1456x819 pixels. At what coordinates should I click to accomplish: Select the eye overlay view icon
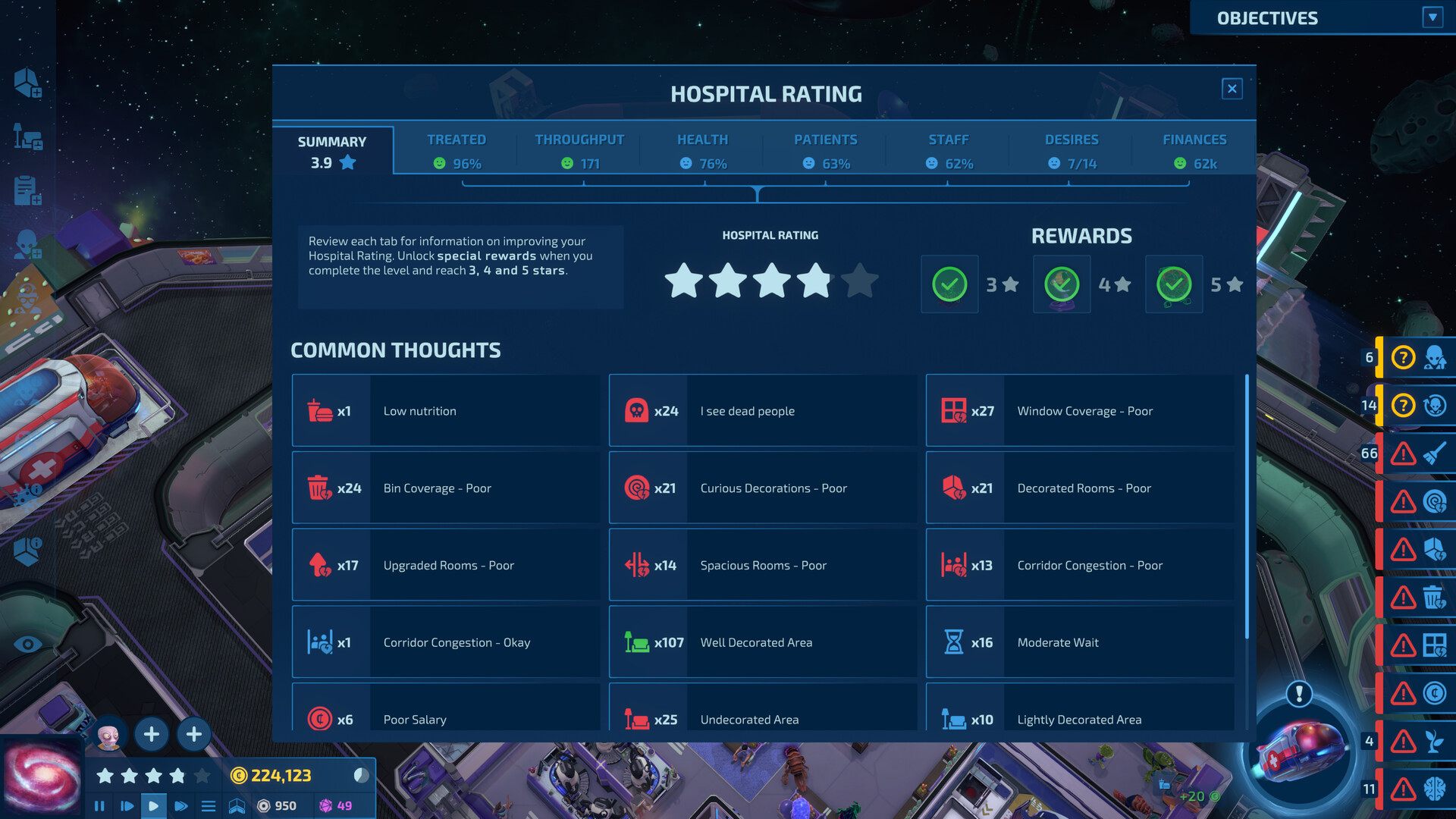pyautogui.click(x=29, y=644)
